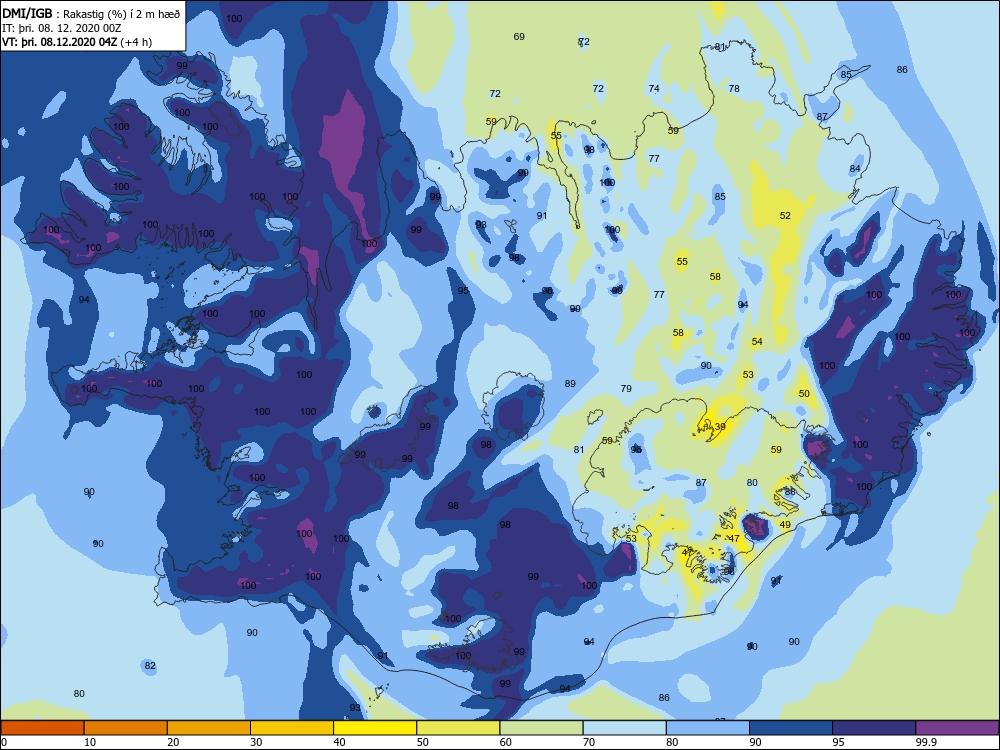This screenshot has height=750, width=1000.
Task: Click the orange 10–20 legend swatch
Action: tap(126, 728)
